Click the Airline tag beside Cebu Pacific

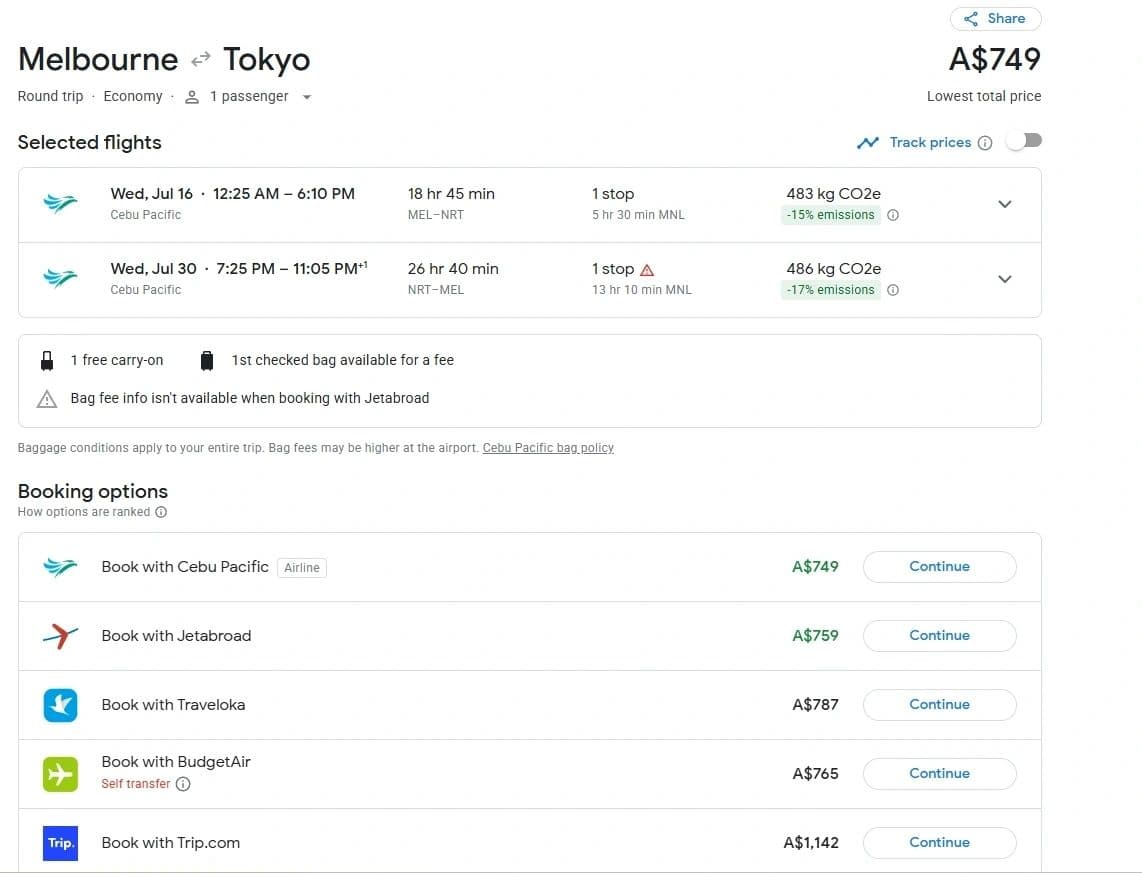(302, 568)
